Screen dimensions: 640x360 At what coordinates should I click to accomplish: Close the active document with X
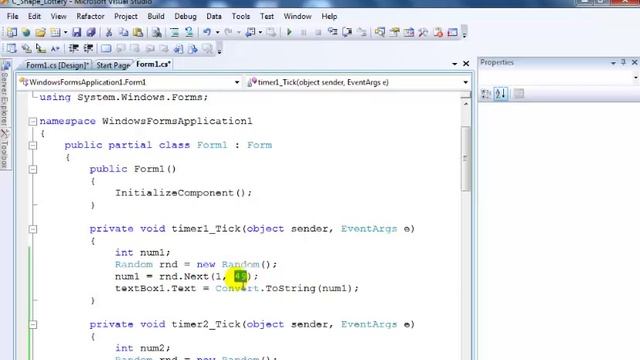tap(466, 64)
